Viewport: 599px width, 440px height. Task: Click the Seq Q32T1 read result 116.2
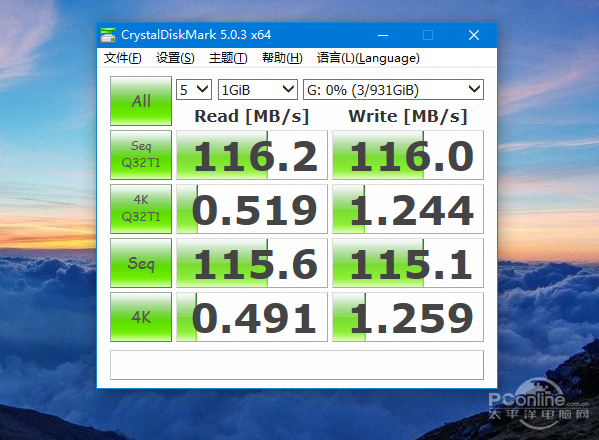pyautogui.click(x=252, y=155)
